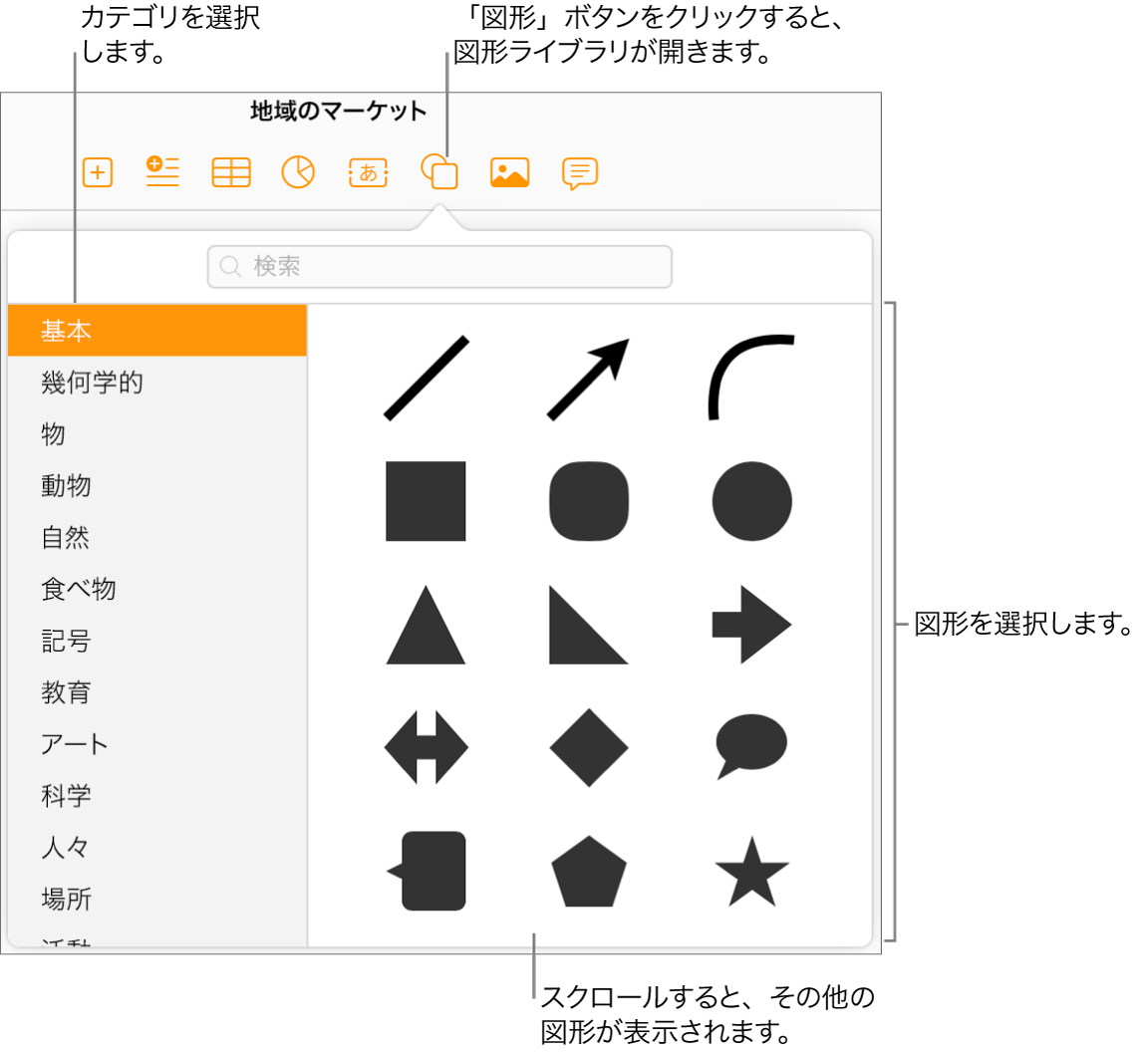Select the 物 category

pyautogui.click(x=156, y=434)
